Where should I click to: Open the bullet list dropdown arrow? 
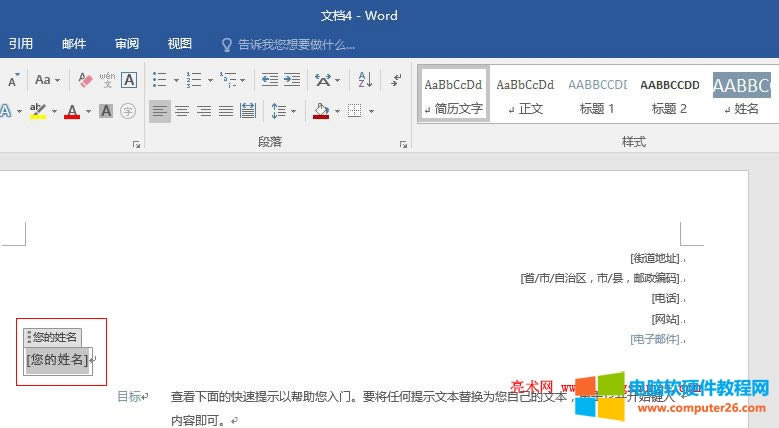176,80
